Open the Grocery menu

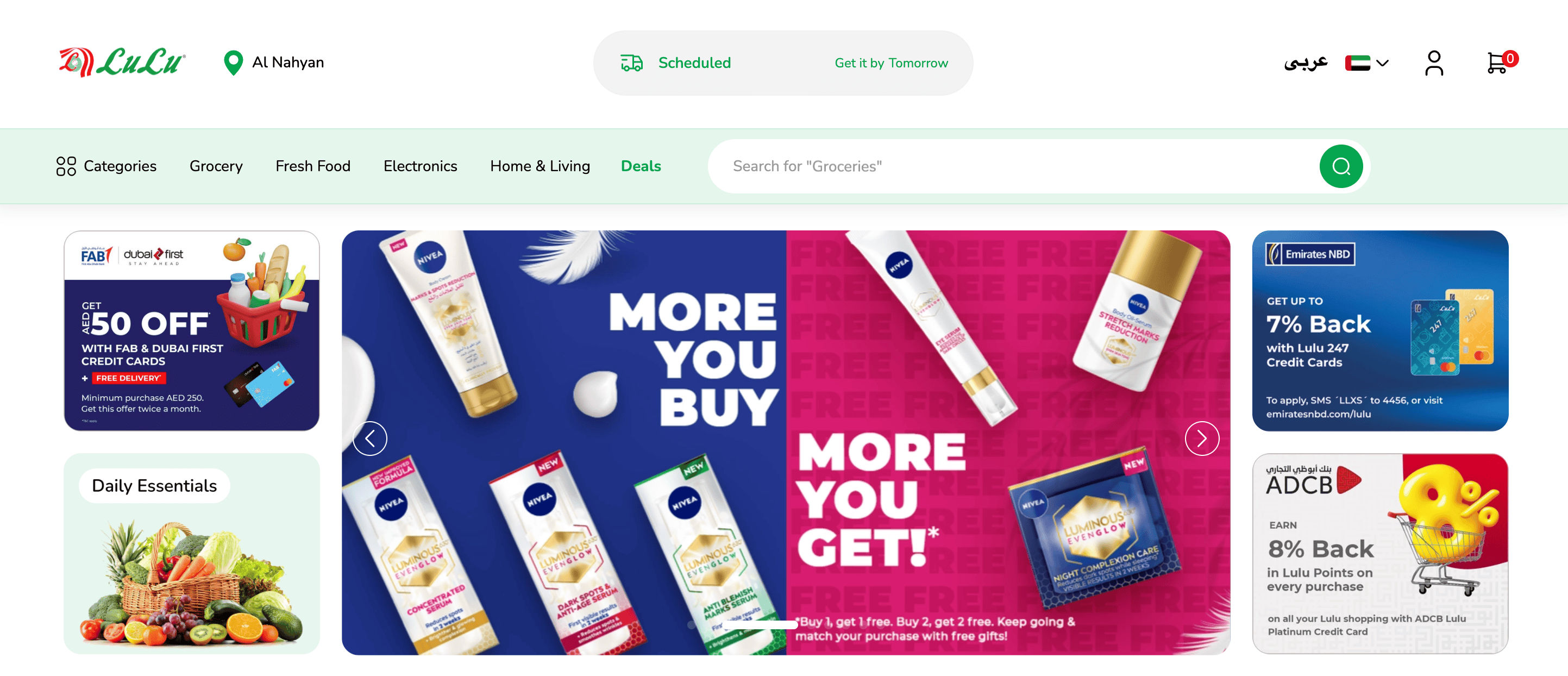point(216,166)
